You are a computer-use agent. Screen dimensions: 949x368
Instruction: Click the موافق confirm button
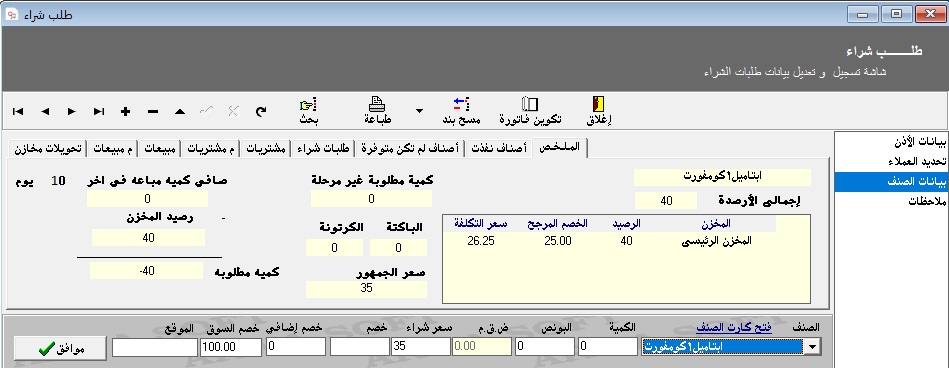(61, 348)
